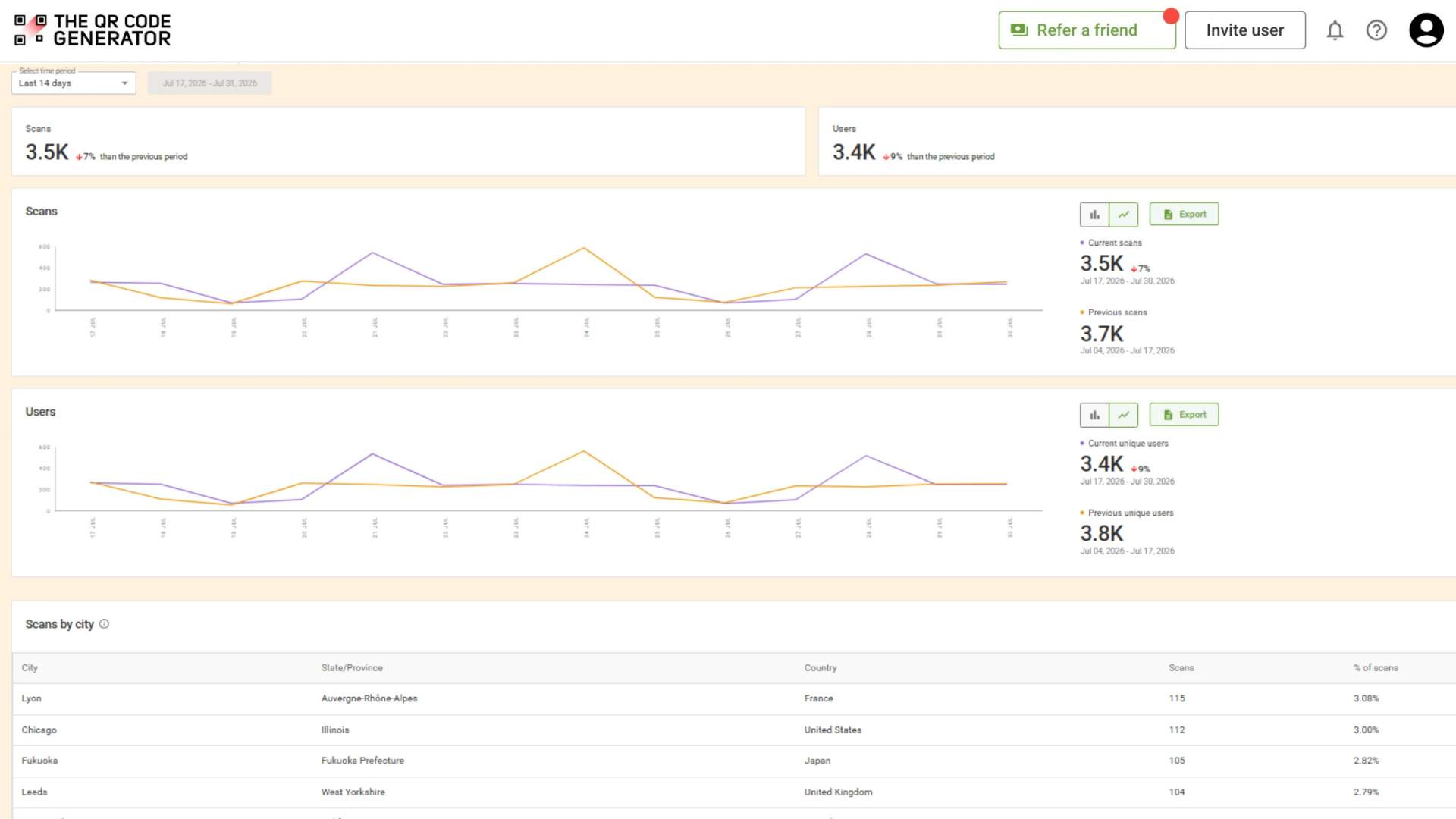Click the 115 scans value
This screenshot has height=819, width=1456.
tap(1176, 698)
